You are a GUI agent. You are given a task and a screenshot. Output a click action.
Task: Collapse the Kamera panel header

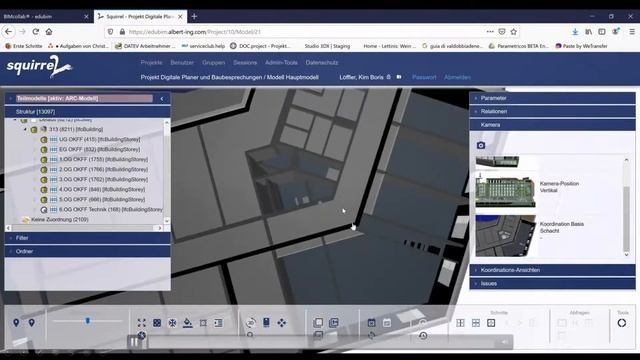click(552, 125)
